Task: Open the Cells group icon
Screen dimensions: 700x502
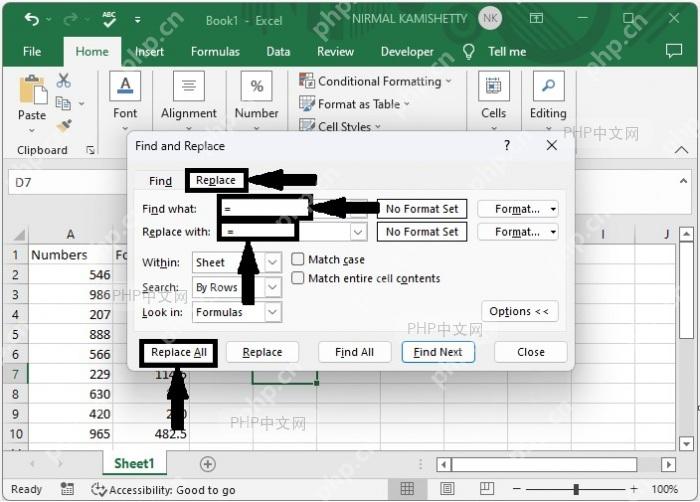Action: click(493, 85)
